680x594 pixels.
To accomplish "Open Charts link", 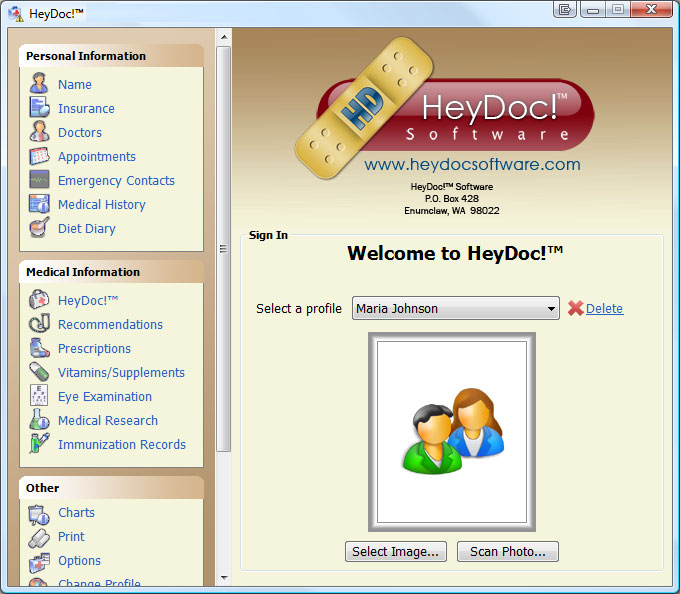I will tap(76, 512).
